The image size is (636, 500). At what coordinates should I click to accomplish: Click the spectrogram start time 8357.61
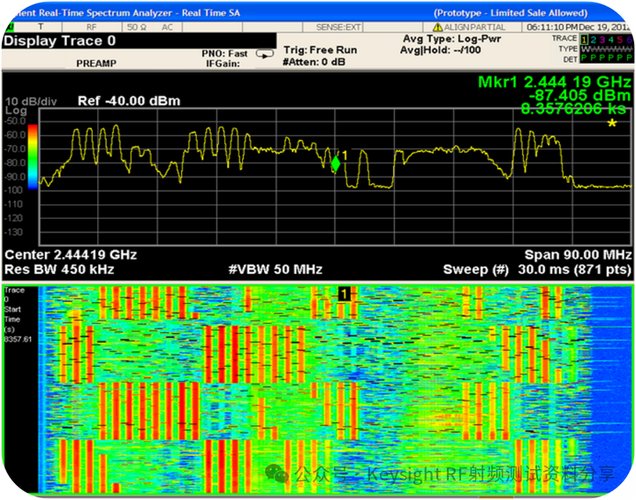click(18, 339)
